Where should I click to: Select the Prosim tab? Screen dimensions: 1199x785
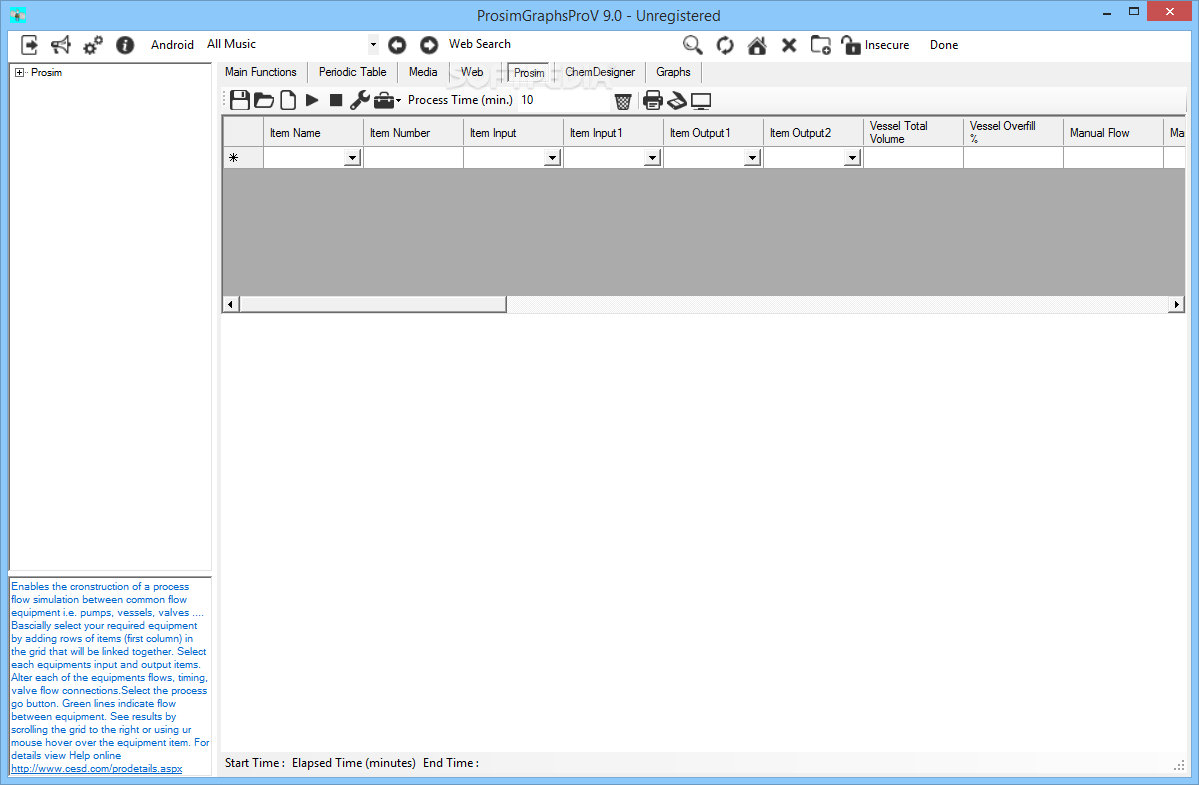coord(529,73)
